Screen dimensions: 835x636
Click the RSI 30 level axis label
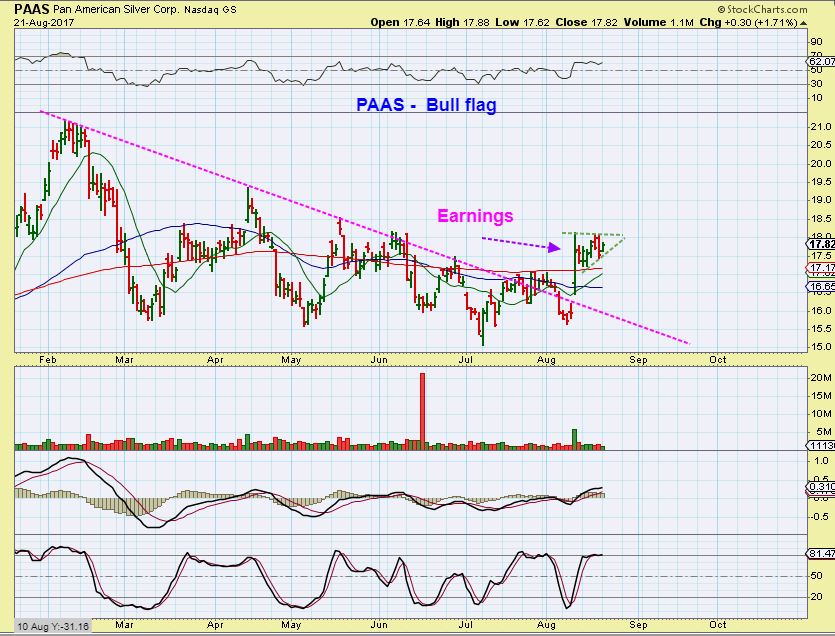(816, 84)
